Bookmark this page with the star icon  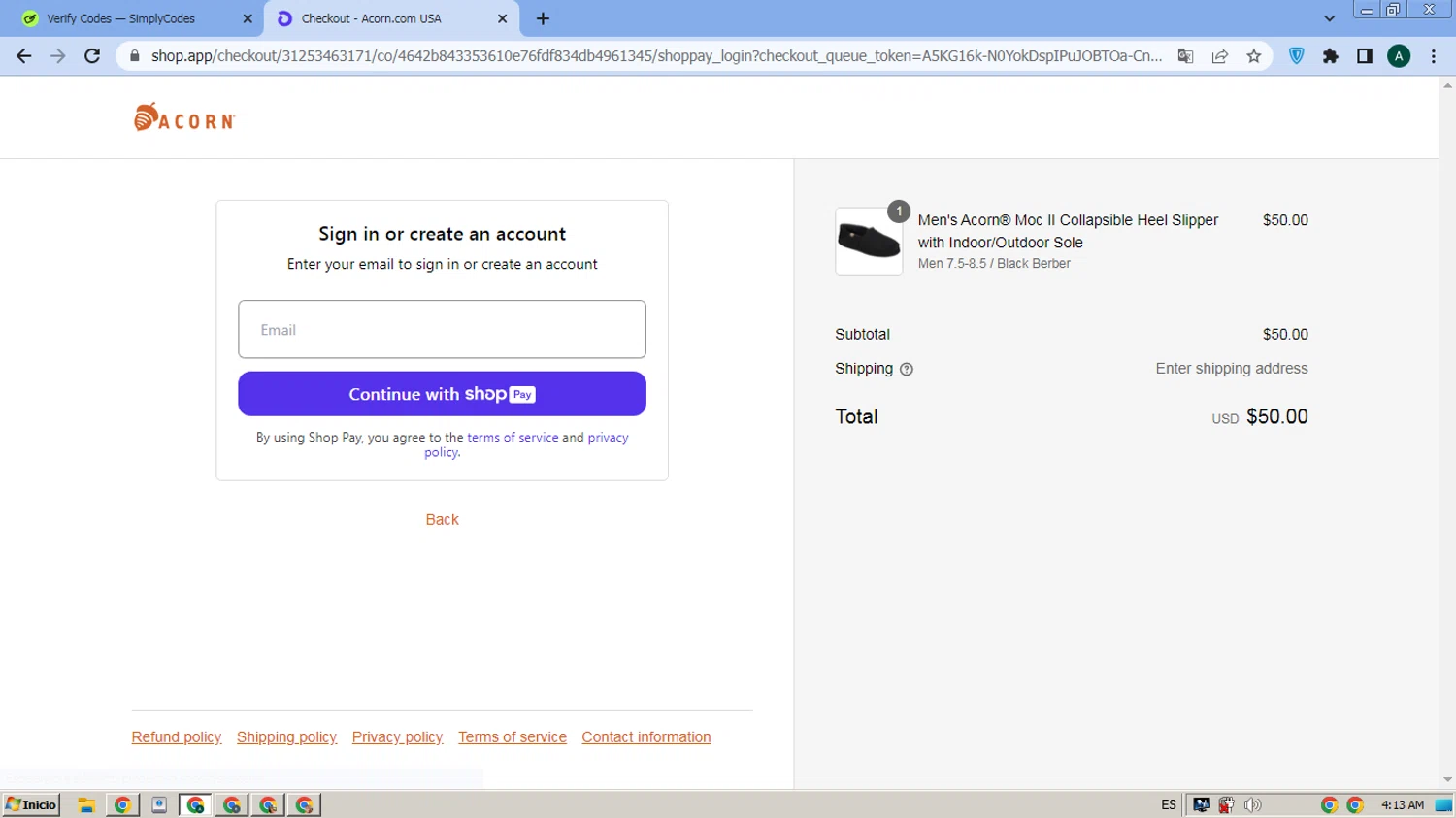[x=1254, y=56]
